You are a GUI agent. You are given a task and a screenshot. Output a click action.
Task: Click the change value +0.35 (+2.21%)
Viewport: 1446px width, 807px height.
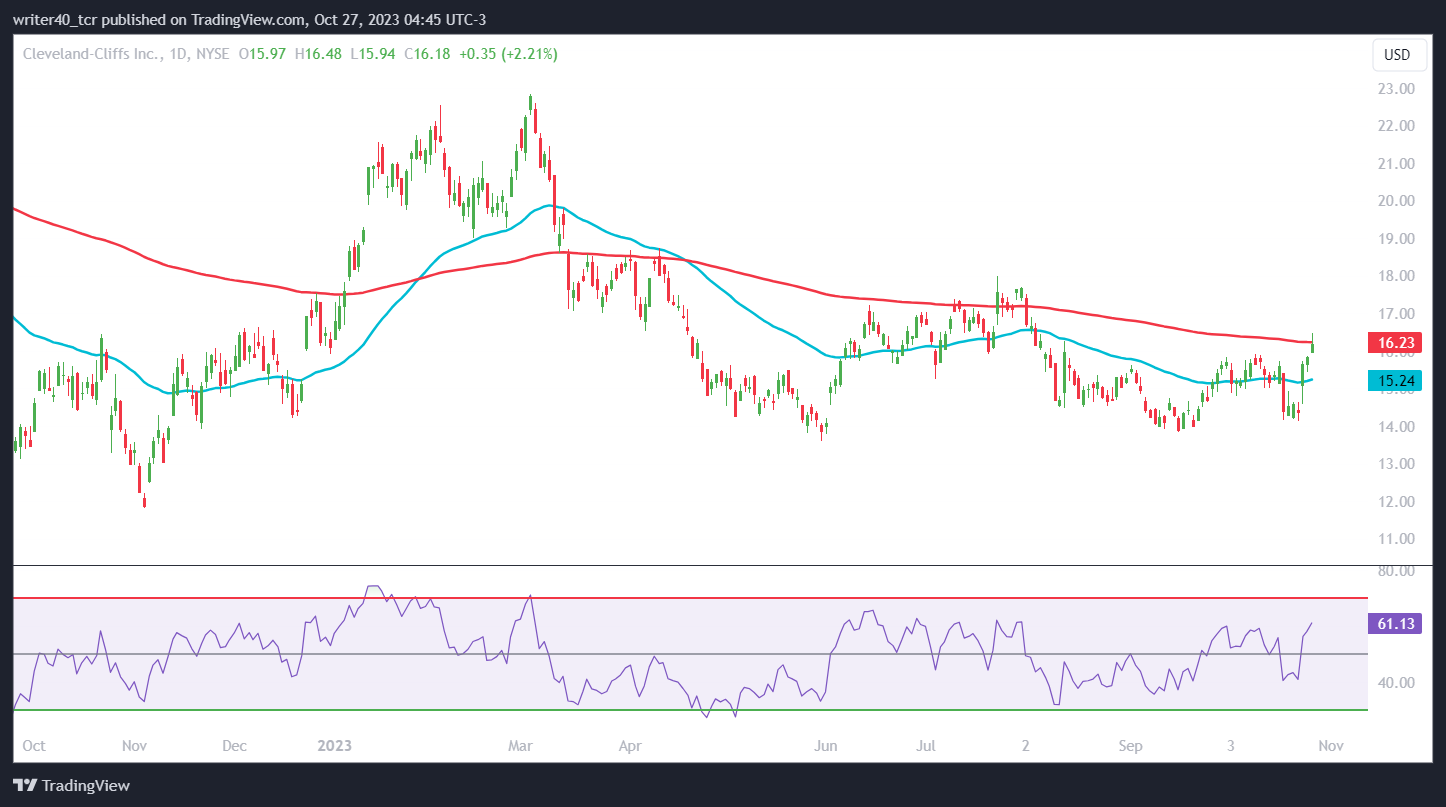(508, 54)
